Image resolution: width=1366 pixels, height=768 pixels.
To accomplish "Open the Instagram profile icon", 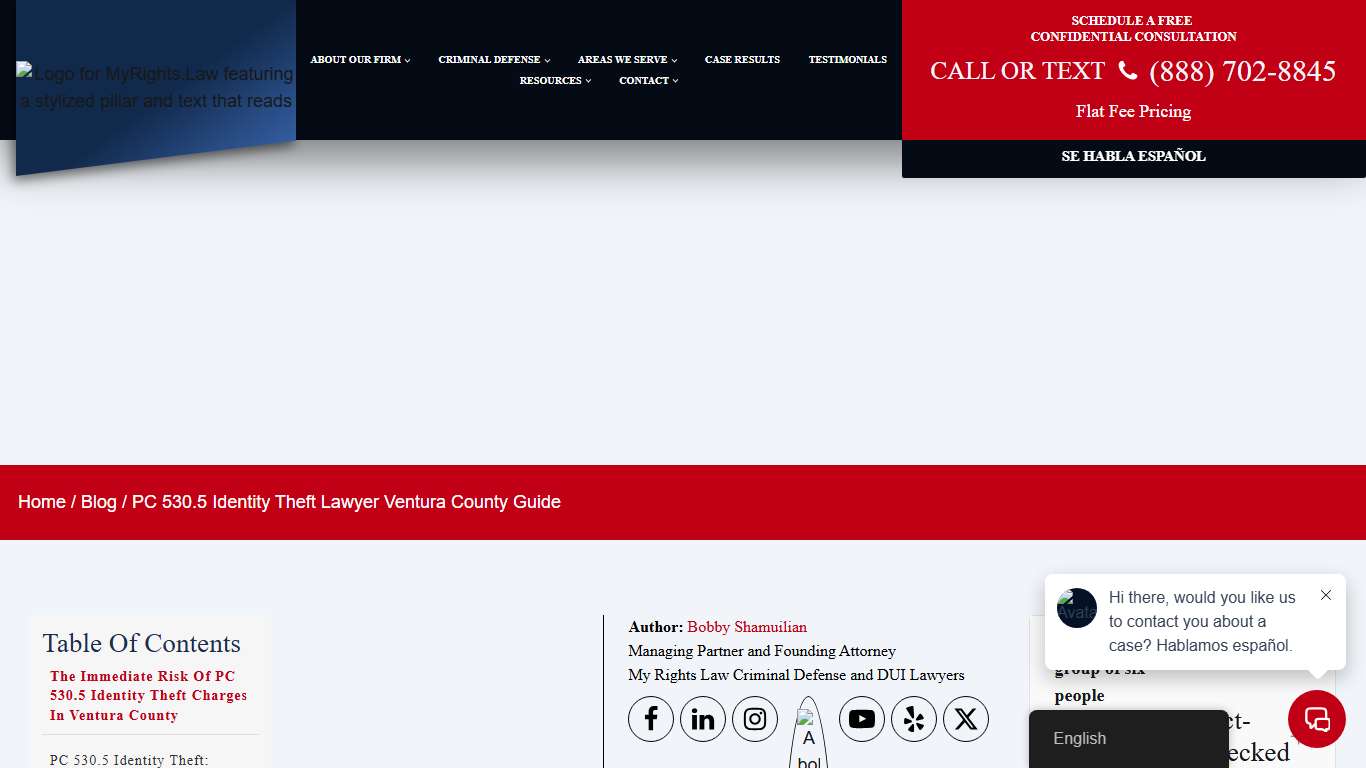I will [755, 719].
